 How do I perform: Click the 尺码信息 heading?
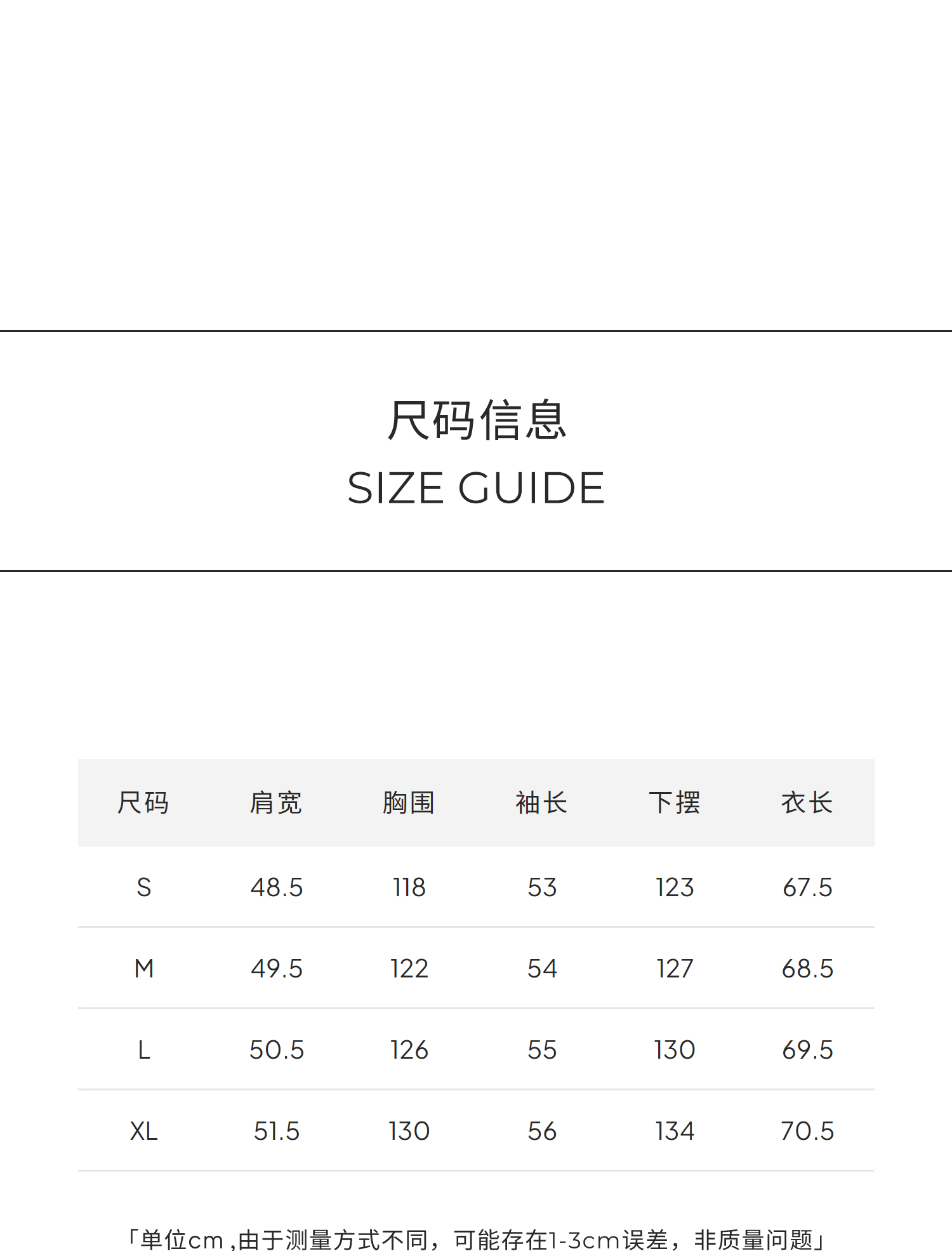(476, 420)
